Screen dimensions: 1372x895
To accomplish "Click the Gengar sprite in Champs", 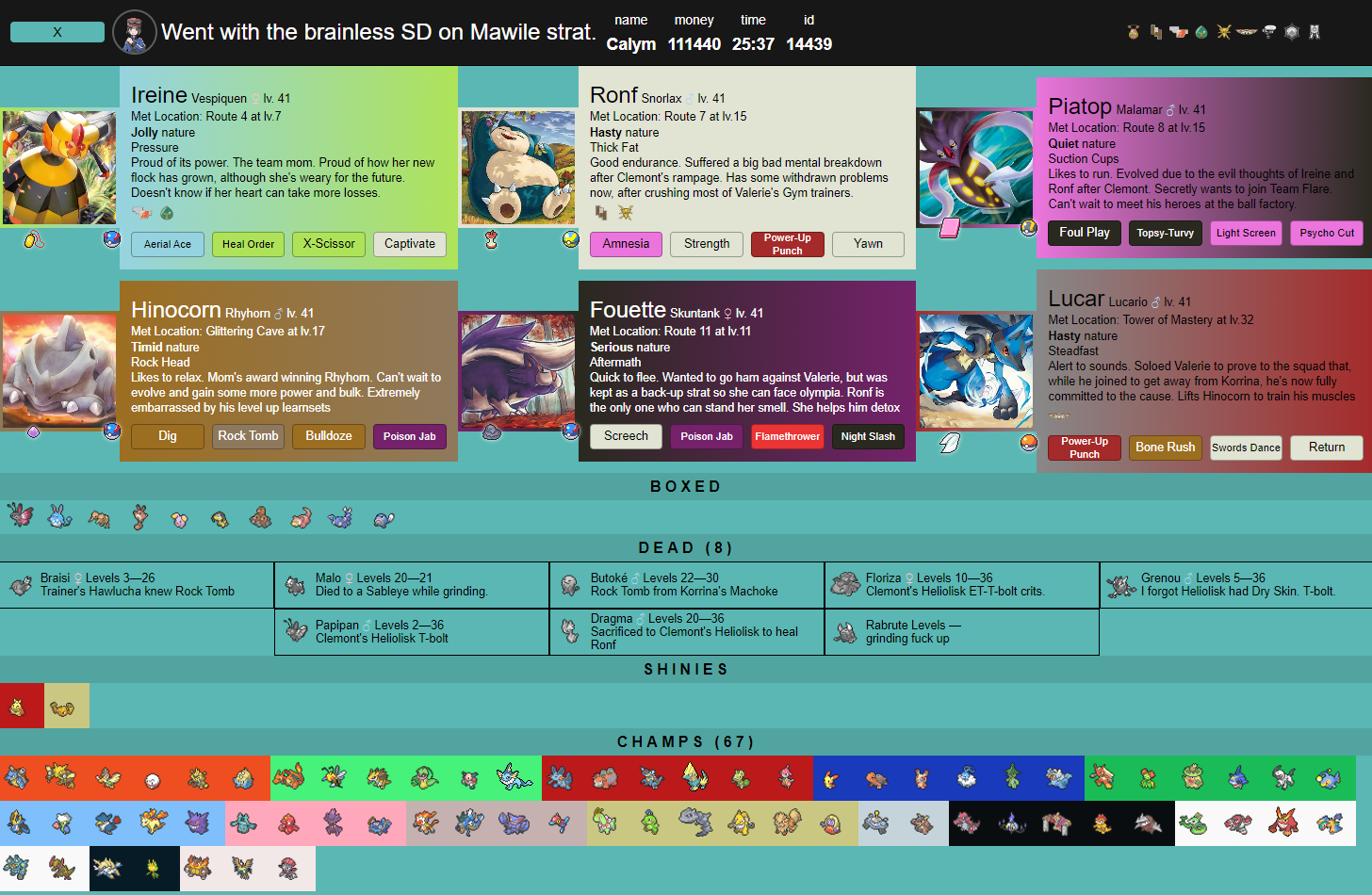I will click(x=198, y=822).
